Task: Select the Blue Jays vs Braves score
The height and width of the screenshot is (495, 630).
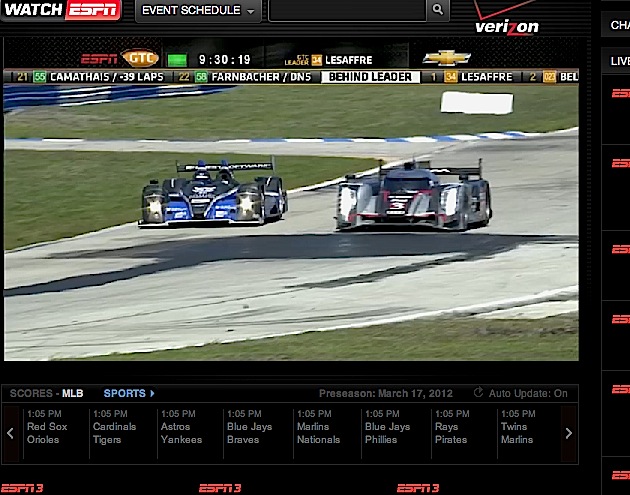Action: point(249,427)
